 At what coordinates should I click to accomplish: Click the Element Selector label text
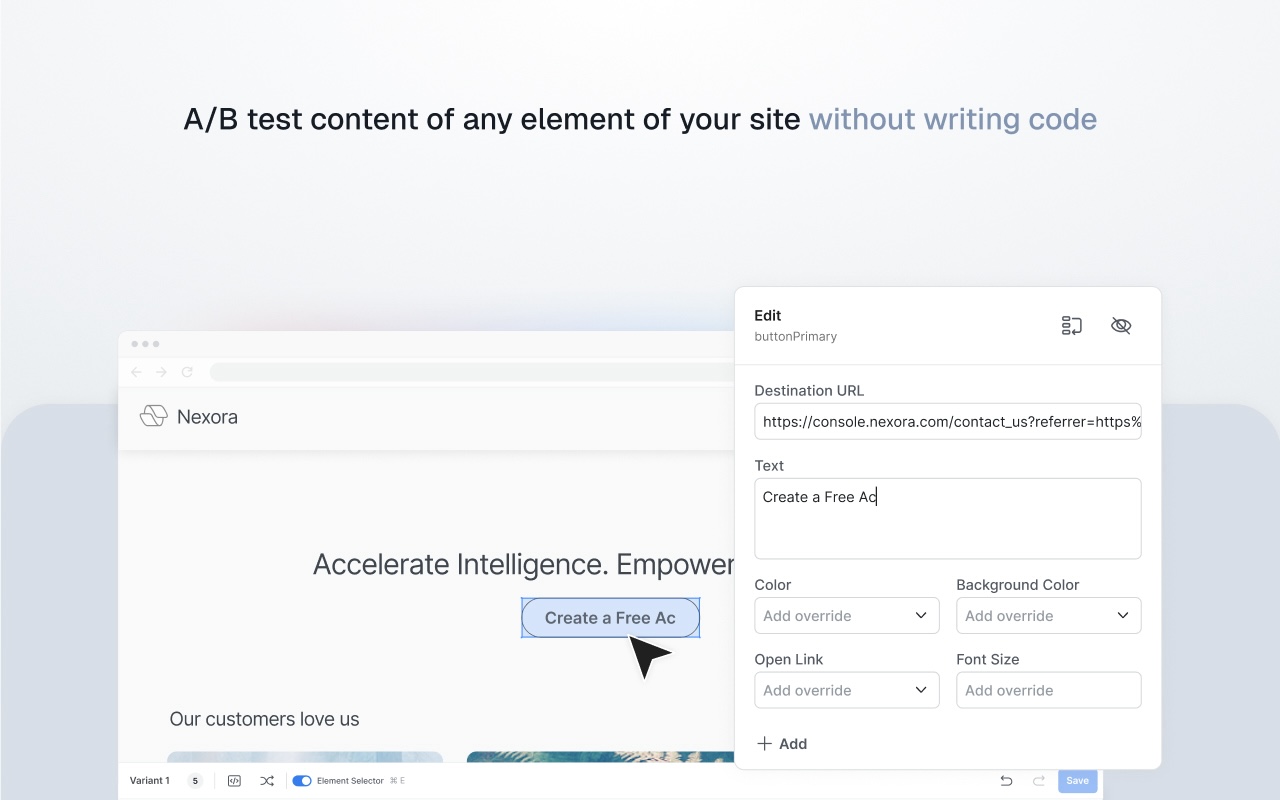pyautogui.click(x=350, y=781)
